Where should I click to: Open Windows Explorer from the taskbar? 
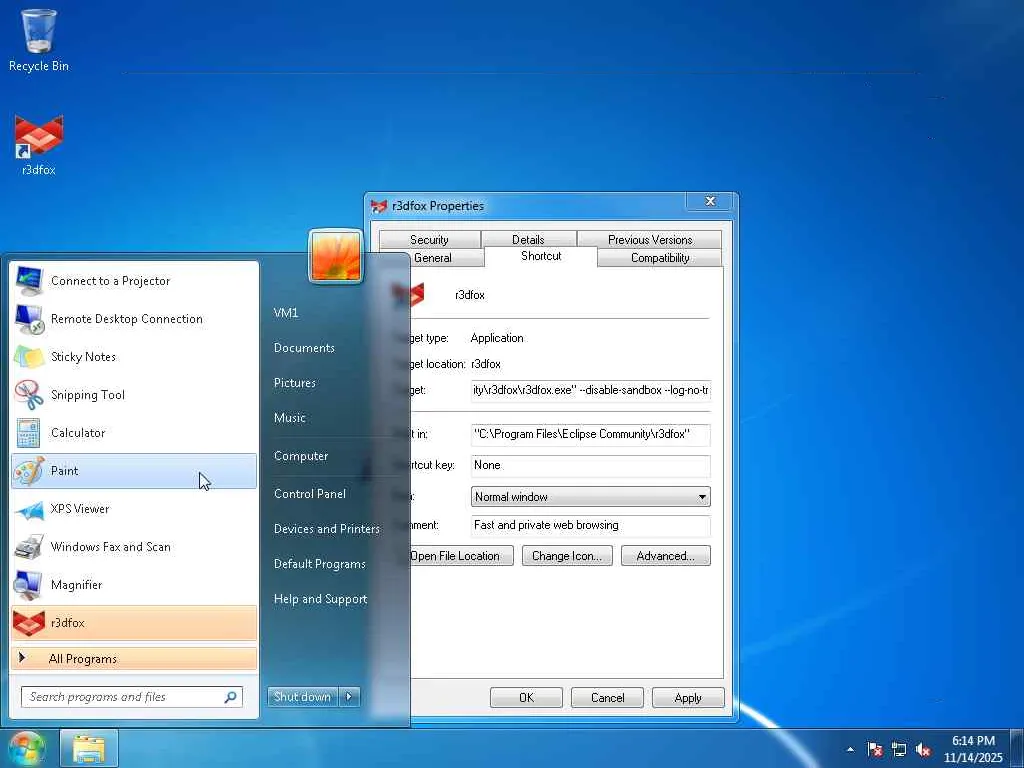89,748
